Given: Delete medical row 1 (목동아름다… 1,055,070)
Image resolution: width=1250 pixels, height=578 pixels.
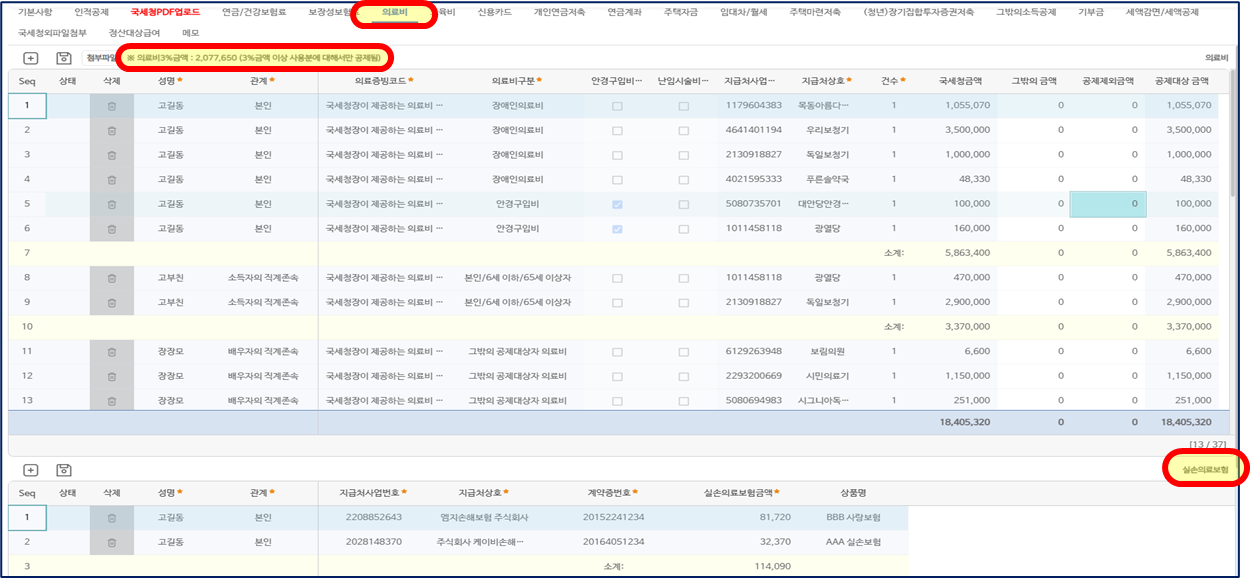Looking at the screenshot, I should pyautogui.click(x=112, y=105).
